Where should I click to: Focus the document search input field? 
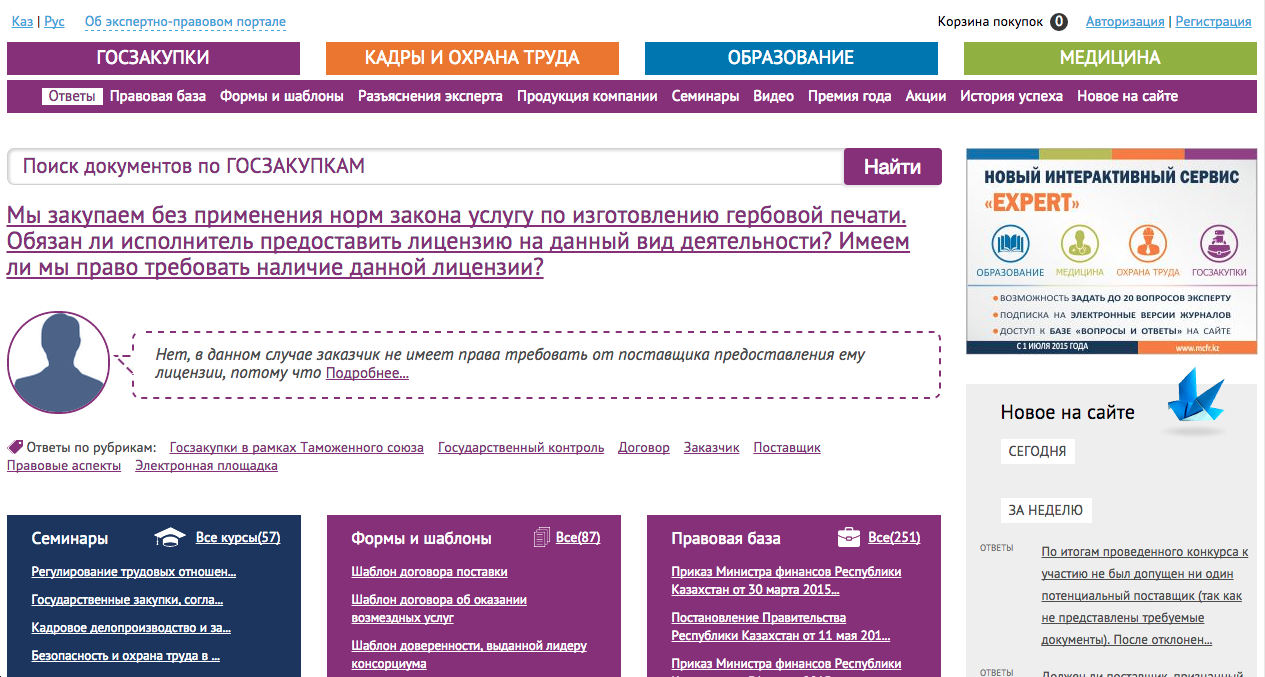(x=425, y=167)
